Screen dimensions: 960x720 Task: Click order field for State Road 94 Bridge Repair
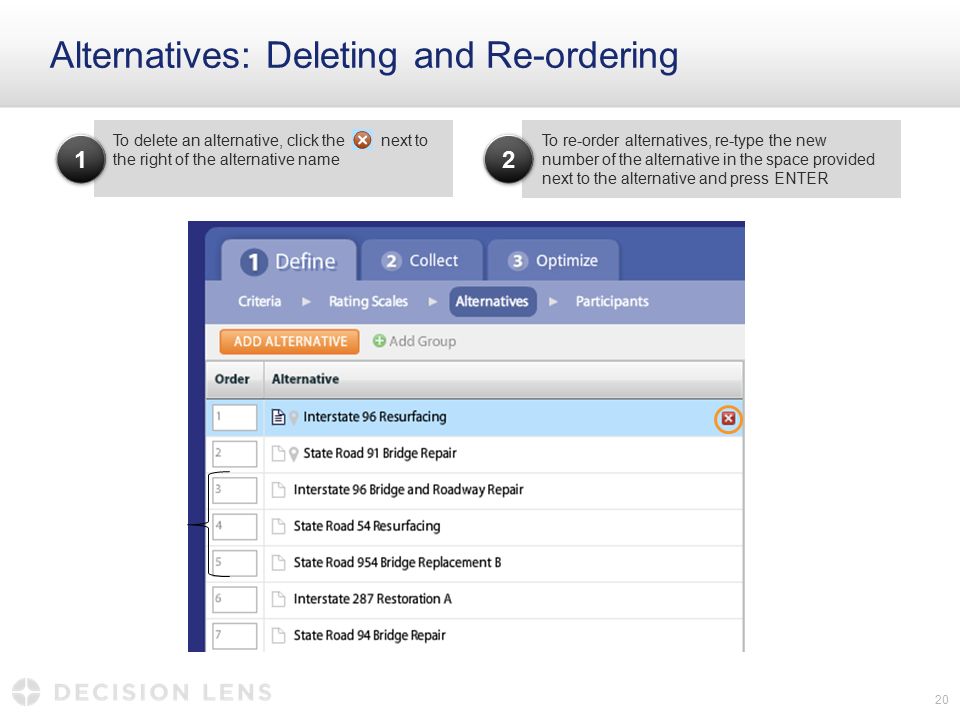pos(234,636)
